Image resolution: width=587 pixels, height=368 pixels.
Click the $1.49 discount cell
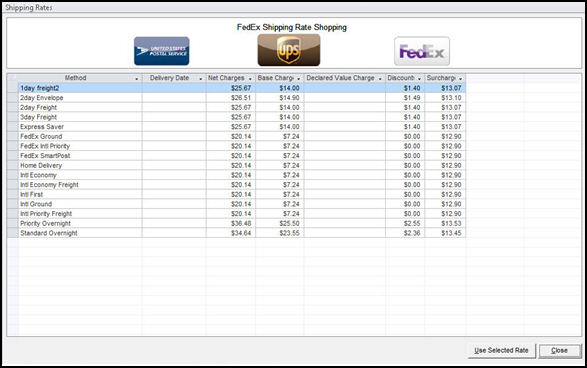[405, 98]
